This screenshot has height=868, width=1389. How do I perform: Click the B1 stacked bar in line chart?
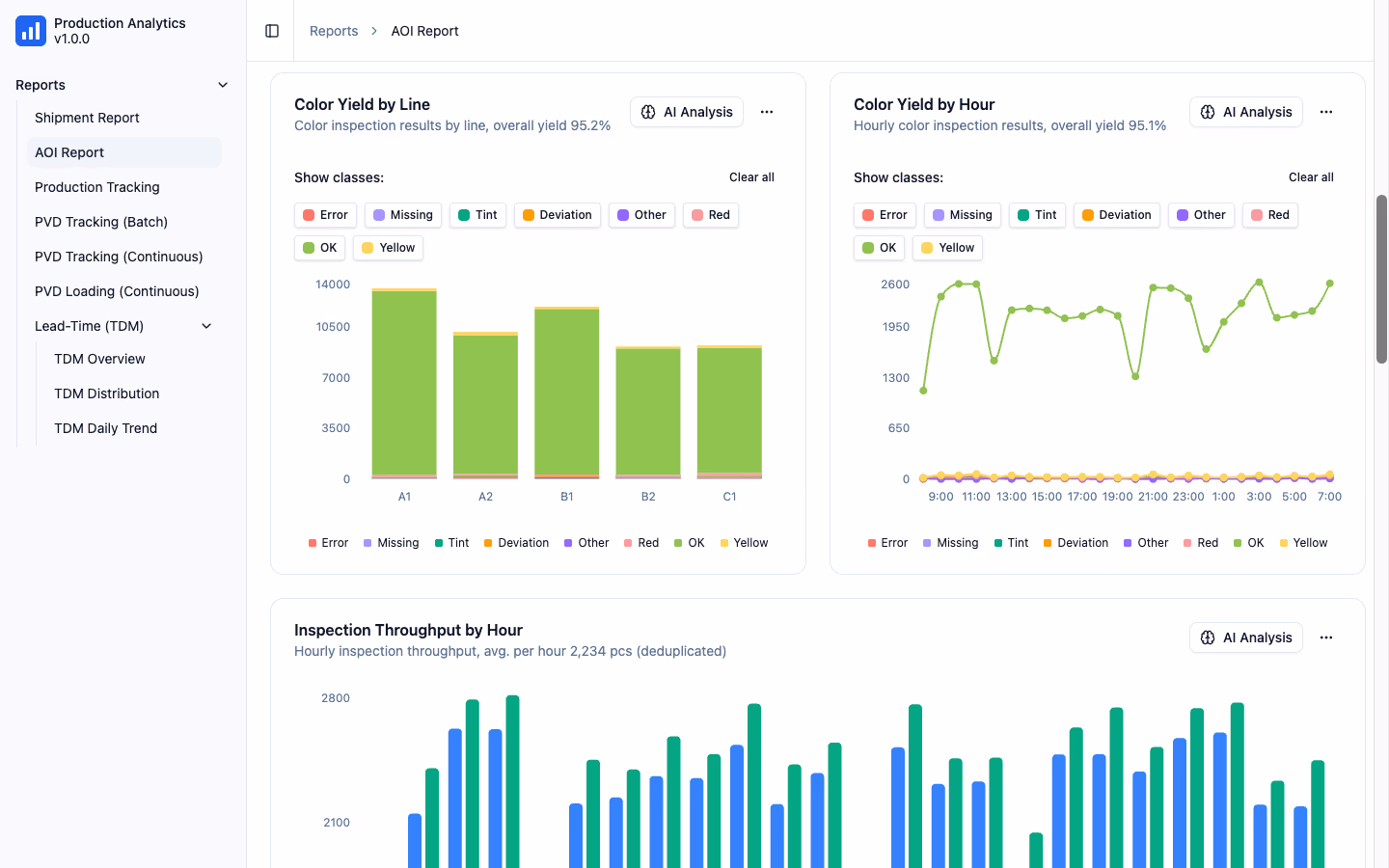(x=567, y=393)
